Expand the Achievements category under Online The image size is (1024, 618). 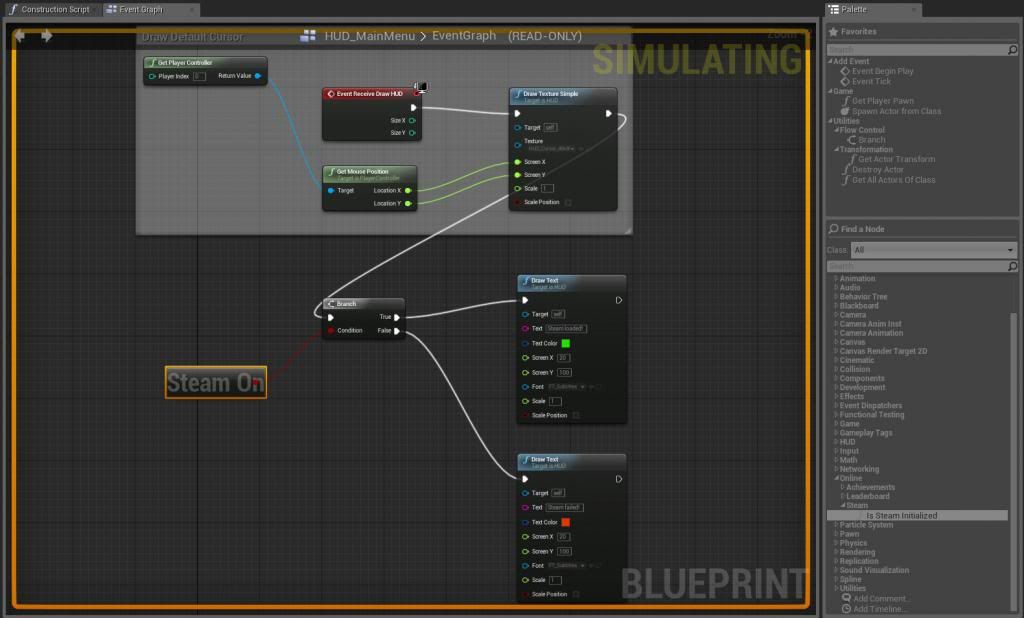[843, 487]
